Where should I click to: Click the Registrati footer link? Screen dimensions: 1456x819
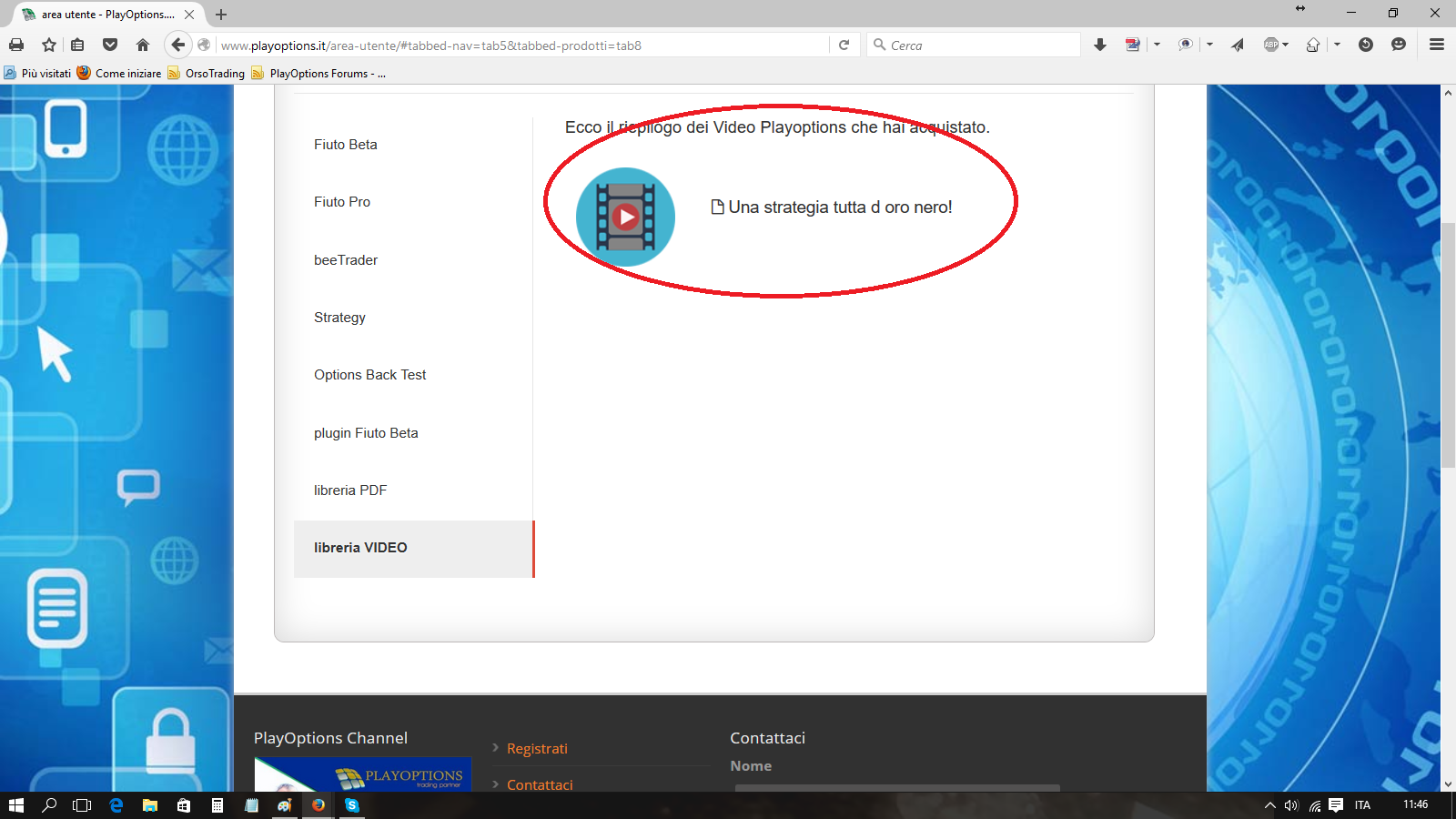[537, 749]
